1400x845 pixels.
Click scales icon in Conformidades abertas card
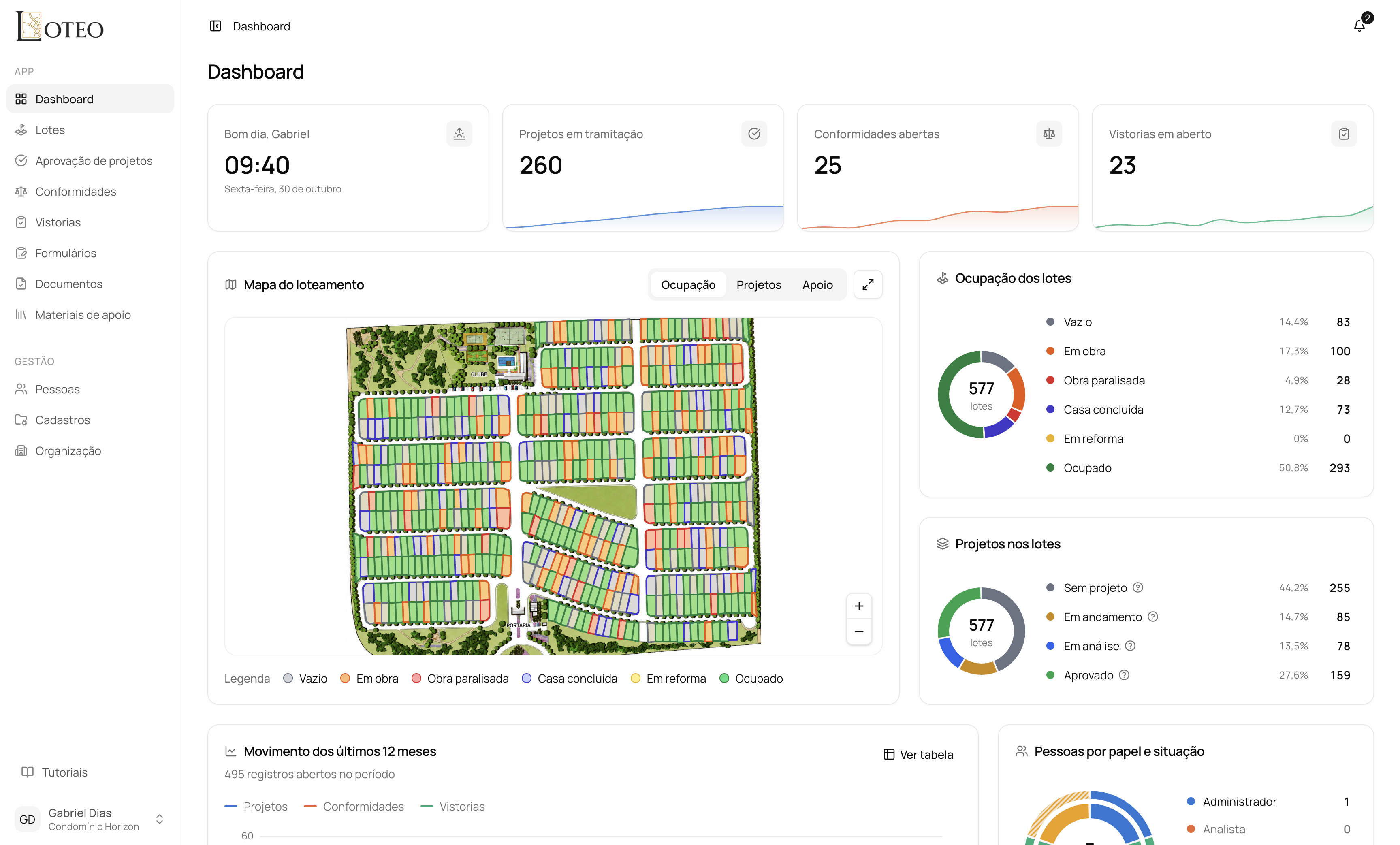click(x=1049, y=134)
